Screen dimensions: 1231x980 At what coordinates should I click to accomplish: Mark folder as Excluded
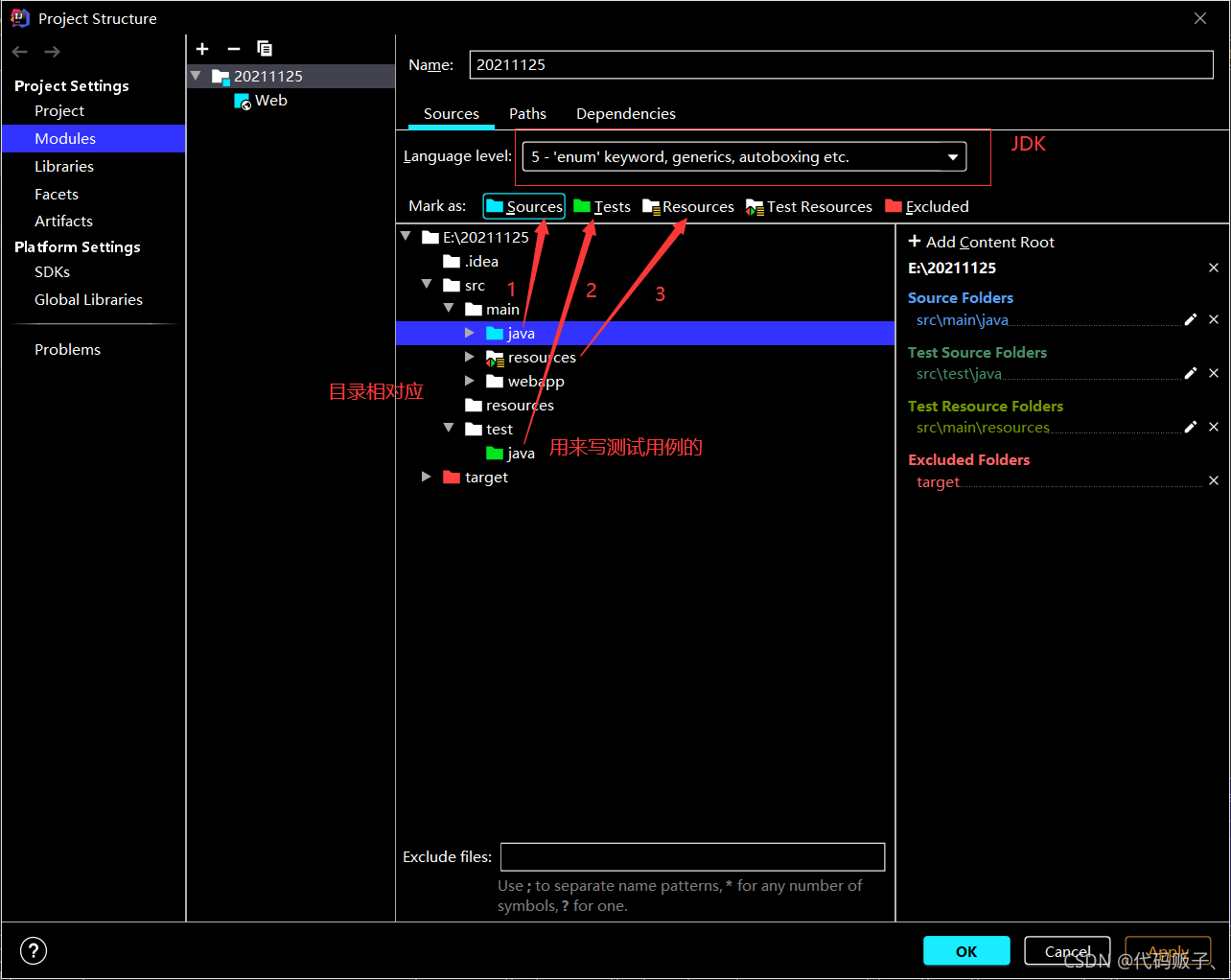pyautogui.click(x=927, y=206)
